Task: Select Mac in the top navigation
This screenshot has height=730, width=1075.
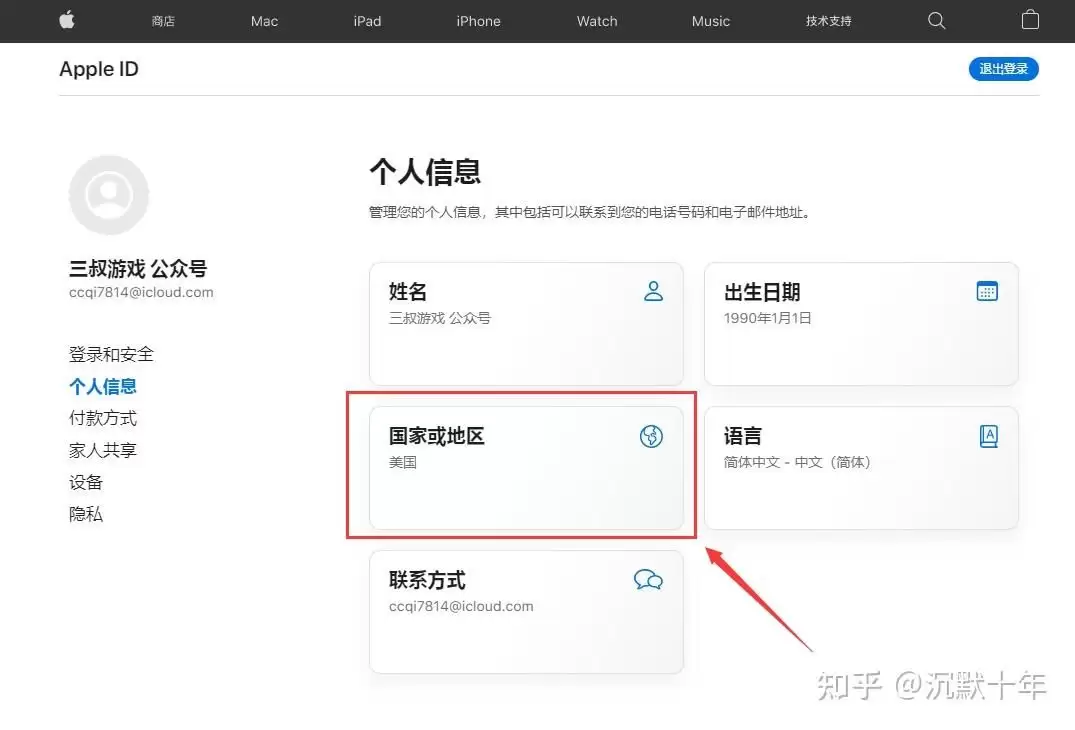Action: click(263, 20)
